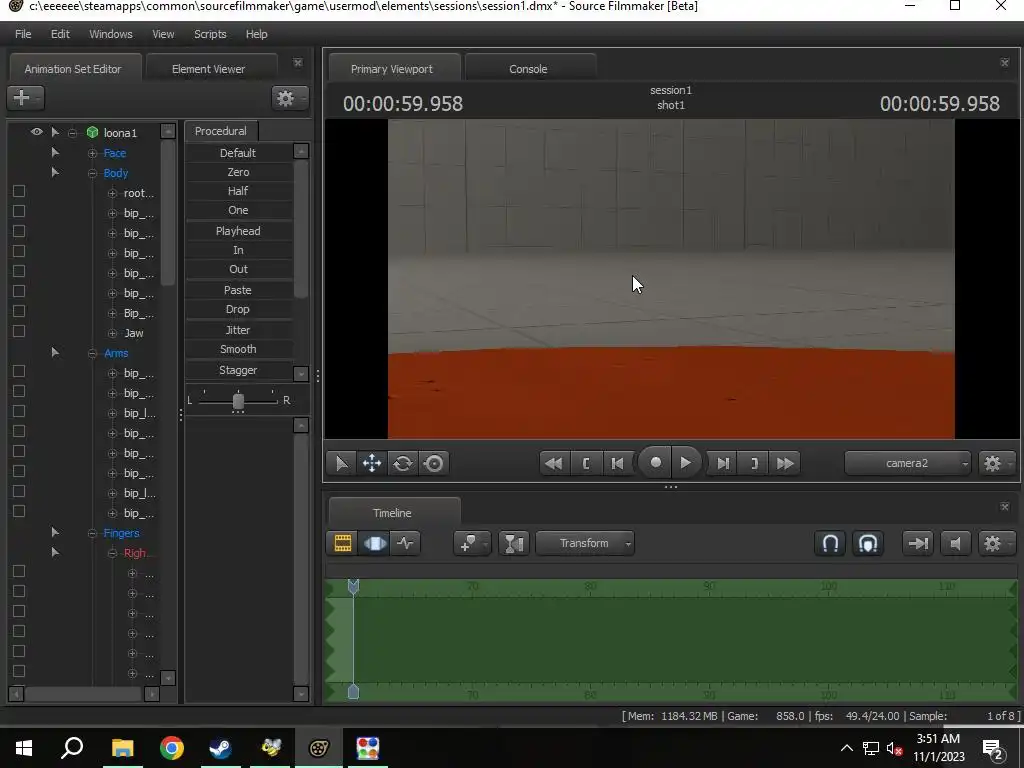Check the box beside Bip_ capitalized row
1024x768 pixels.
(19, 312)
